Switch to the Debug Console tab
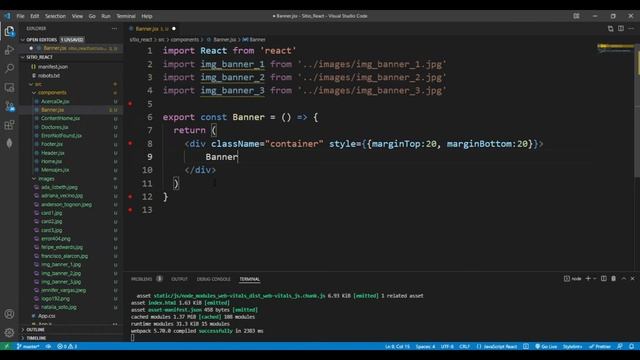Viewport: 640px width, 360px height. (x=213, y=279)
